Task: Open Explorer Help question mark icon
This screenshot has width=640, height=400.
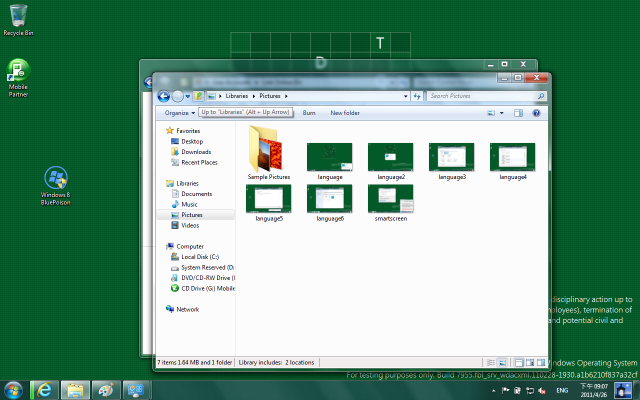Action: pyautogui.click(x=536, y=113)
